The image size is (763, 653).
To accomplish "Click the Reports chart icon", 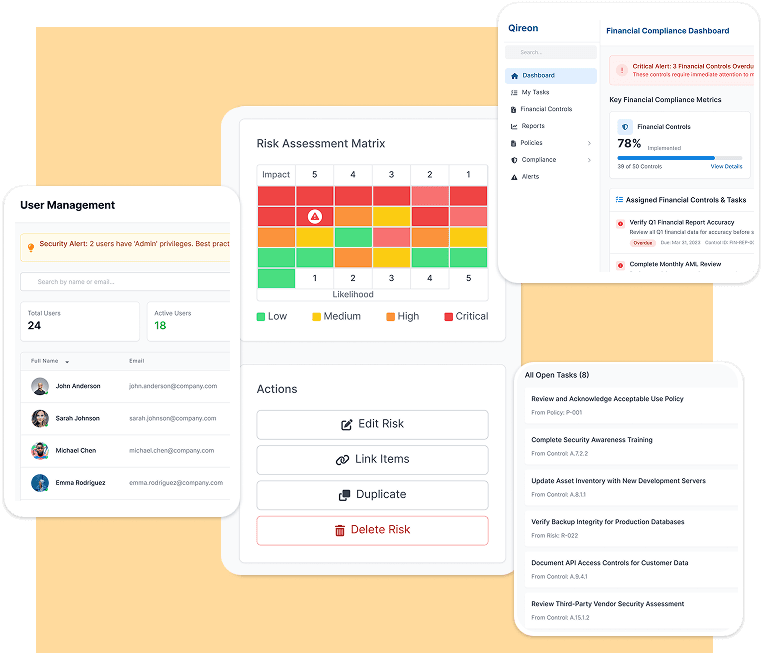I will pyautogui.click(x=514, y=127).
